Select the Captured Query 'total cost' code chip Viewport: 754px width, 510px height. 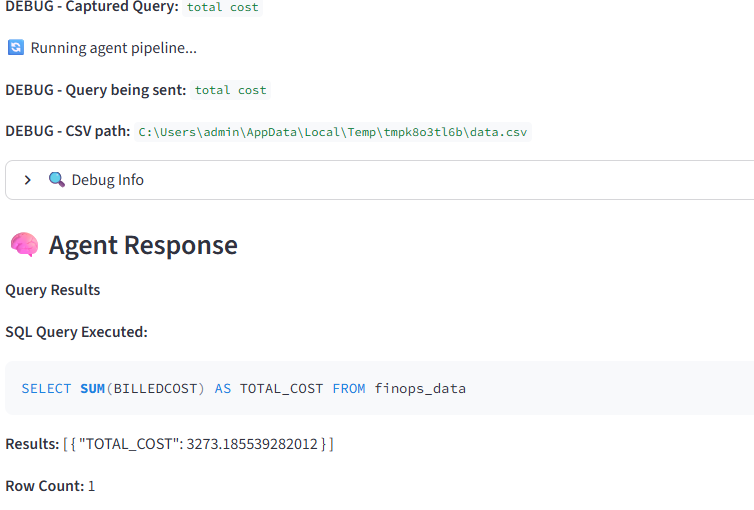click(x=222, y=7)
